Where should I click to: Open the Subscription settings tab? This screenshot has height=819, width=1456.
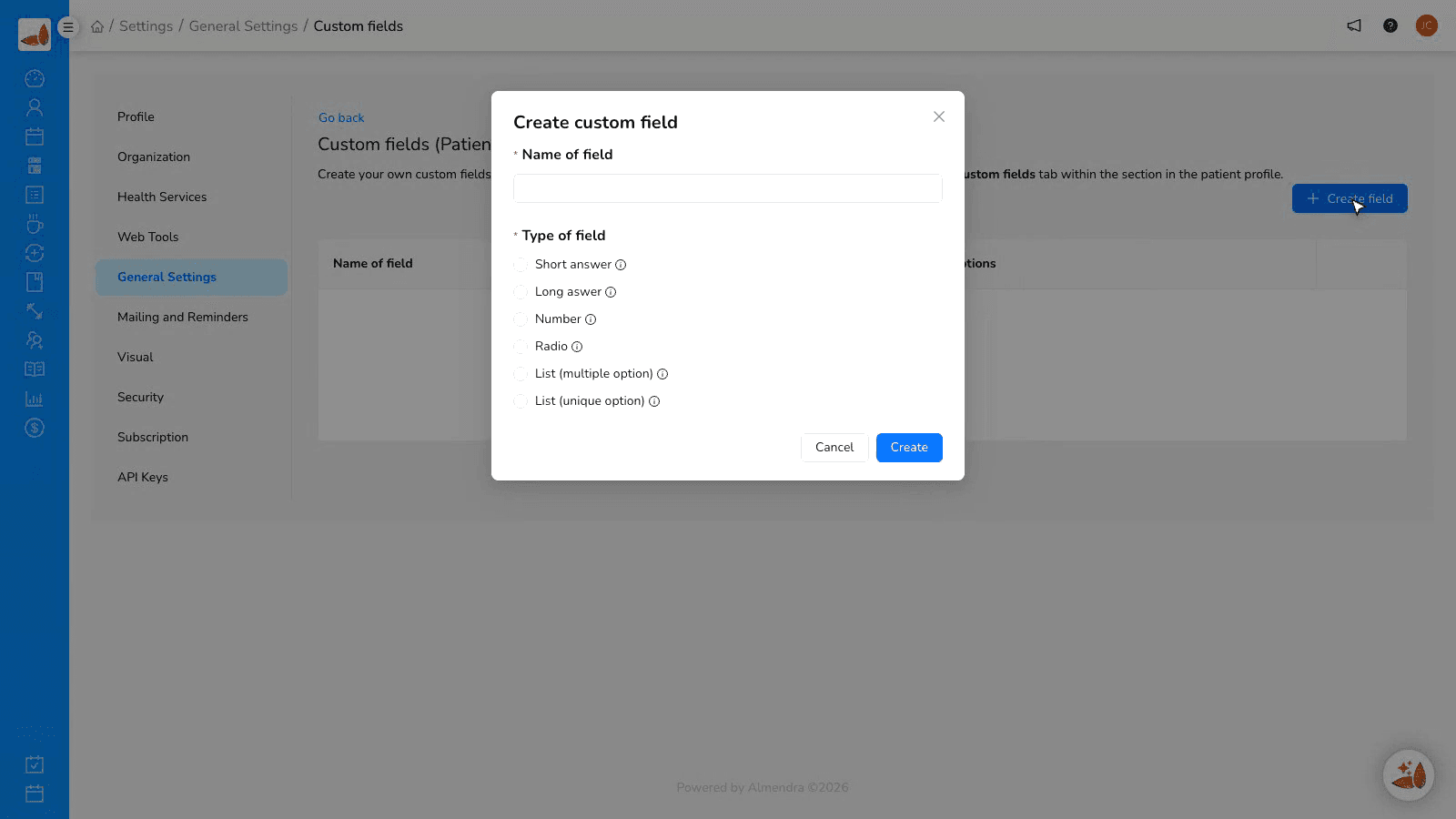coord(191,437)
